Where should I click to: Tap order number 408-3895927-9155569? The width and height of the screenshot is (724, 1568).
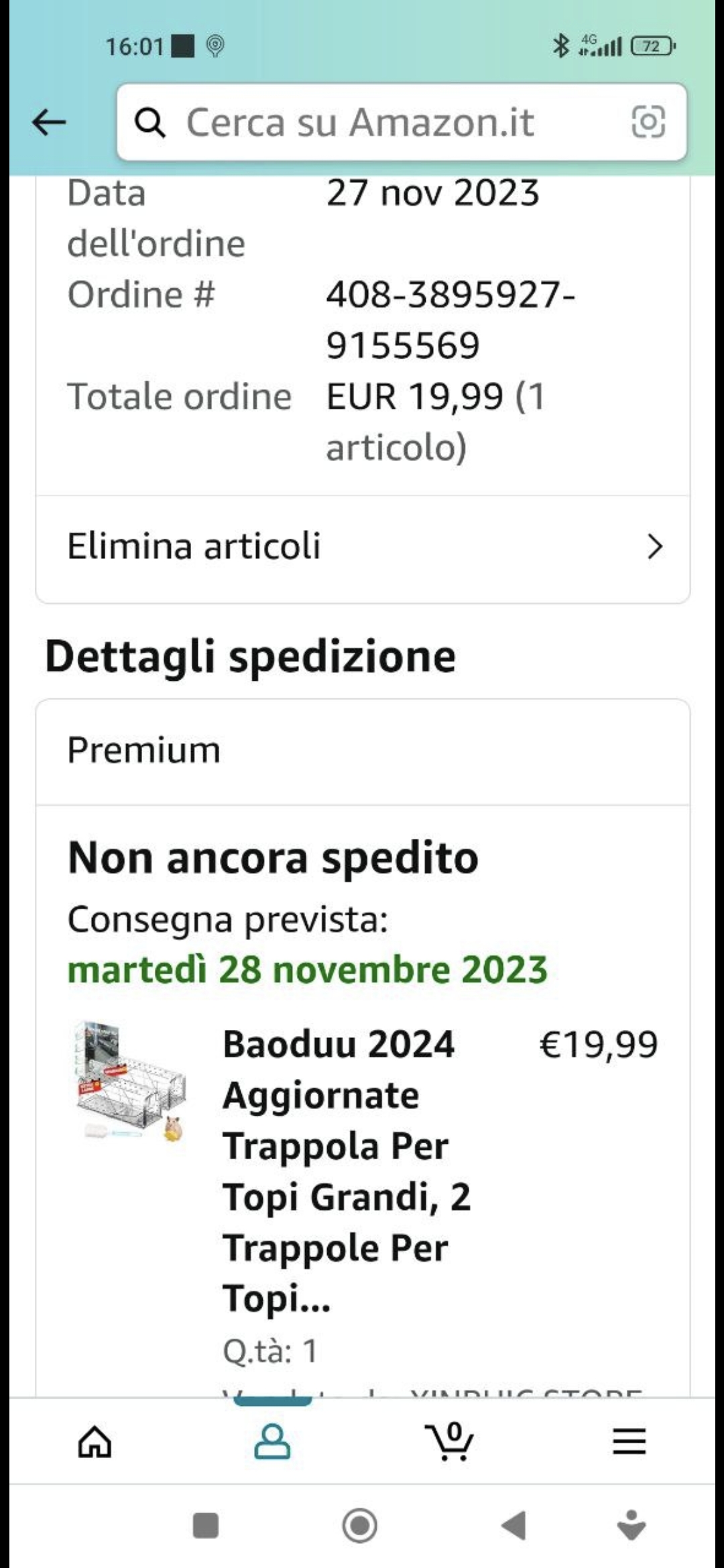tap(449, 320)
